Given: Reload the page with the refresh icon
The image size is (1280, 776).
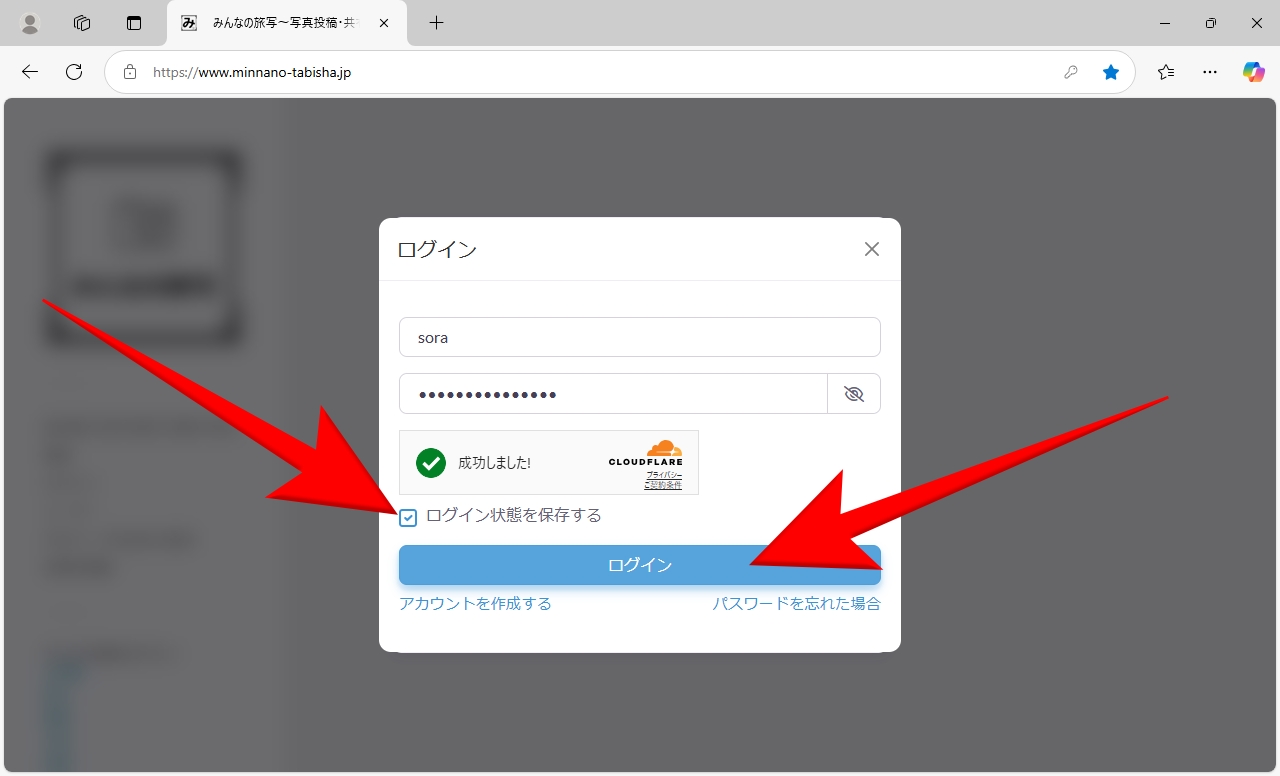Looking at the screenshot, I should coord(74,72).
